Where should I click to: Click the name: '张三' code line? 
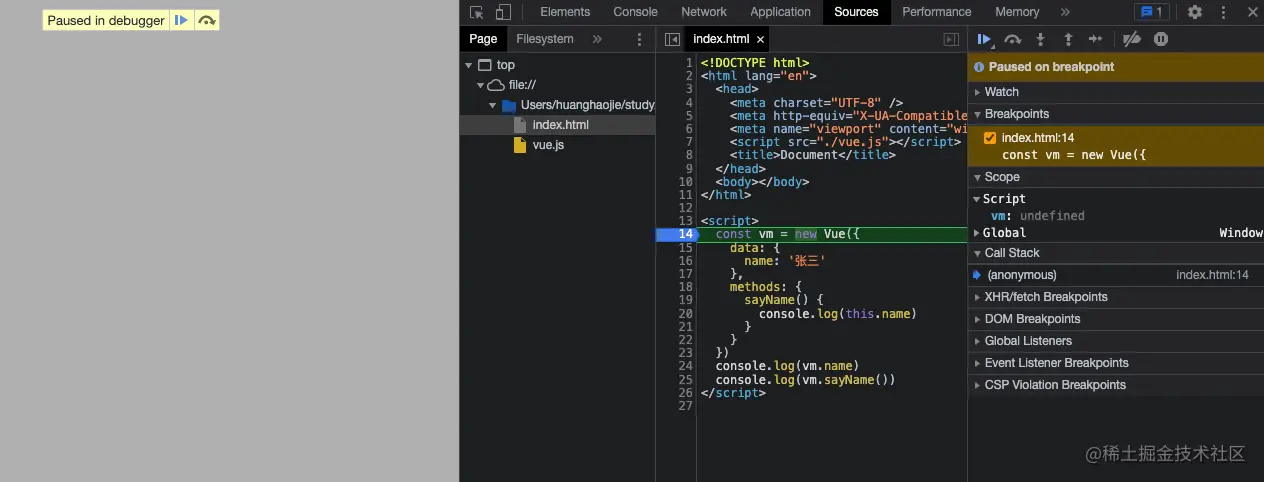pos(784,261)
